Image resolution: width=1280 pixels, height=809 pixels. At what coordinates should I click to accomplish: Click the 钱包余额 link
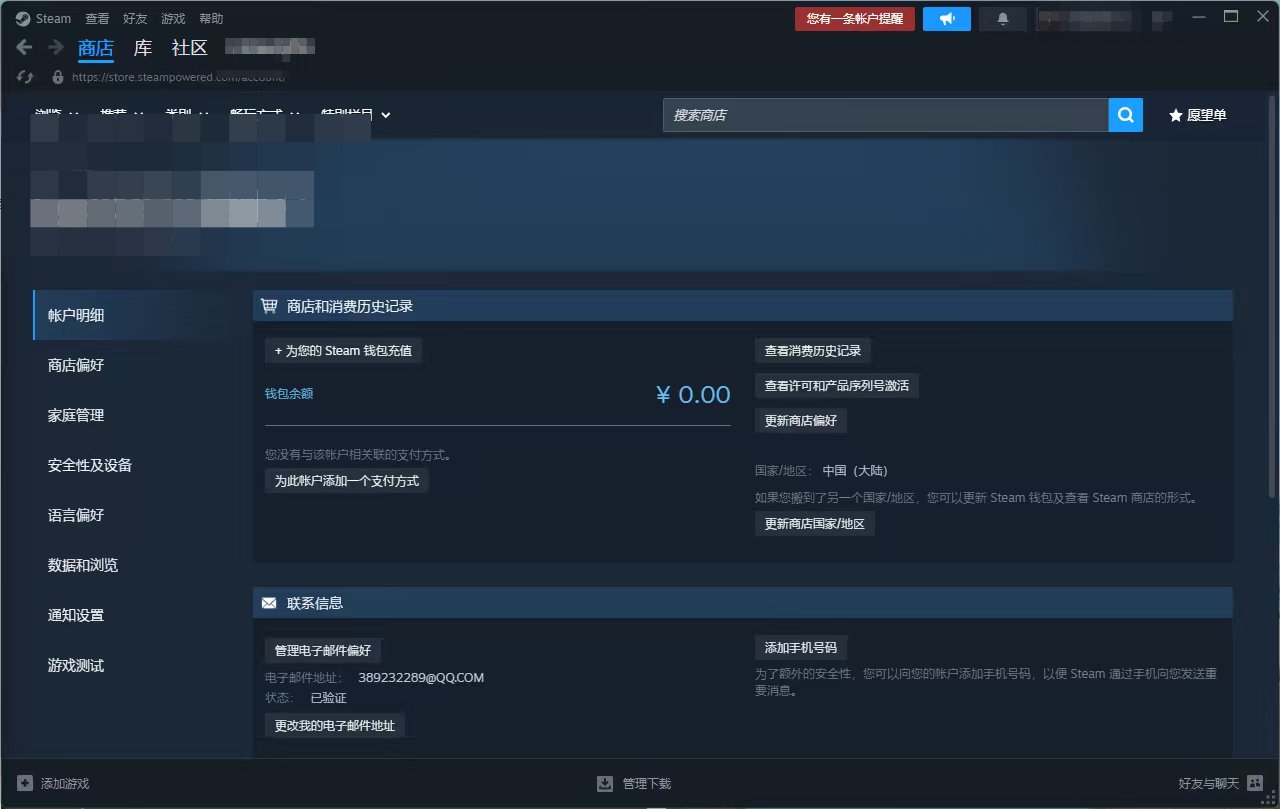pos(289,394)
